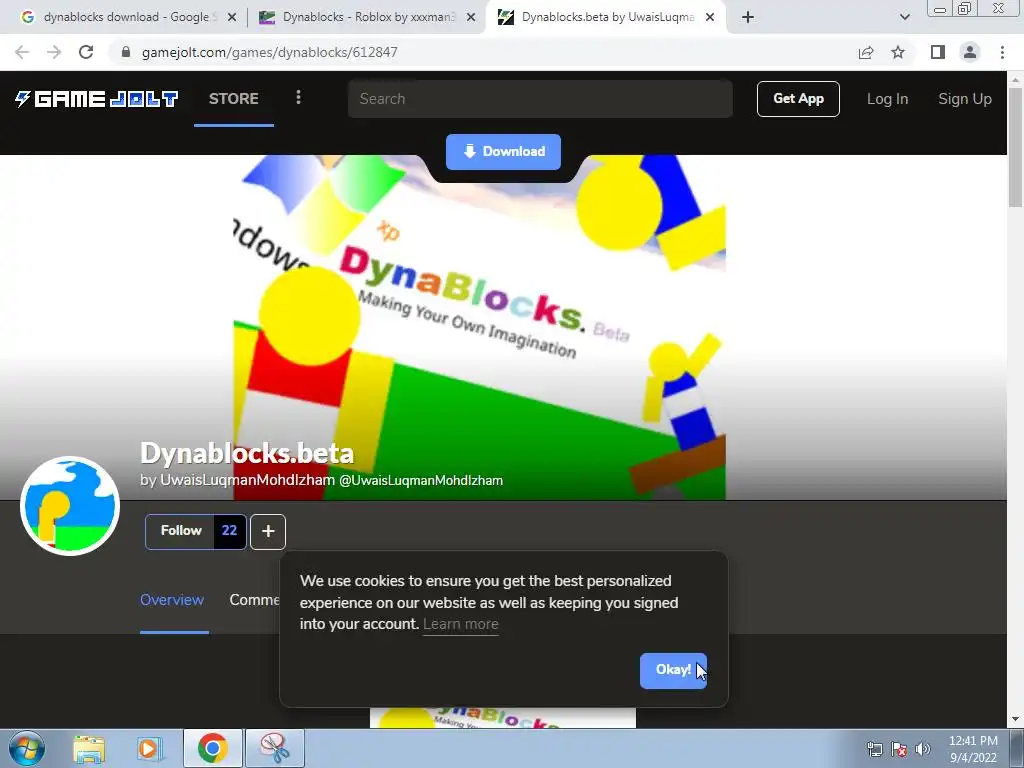Go forward in browser history
This screenshot has width=1024, height=768.
tap(54, 52)
